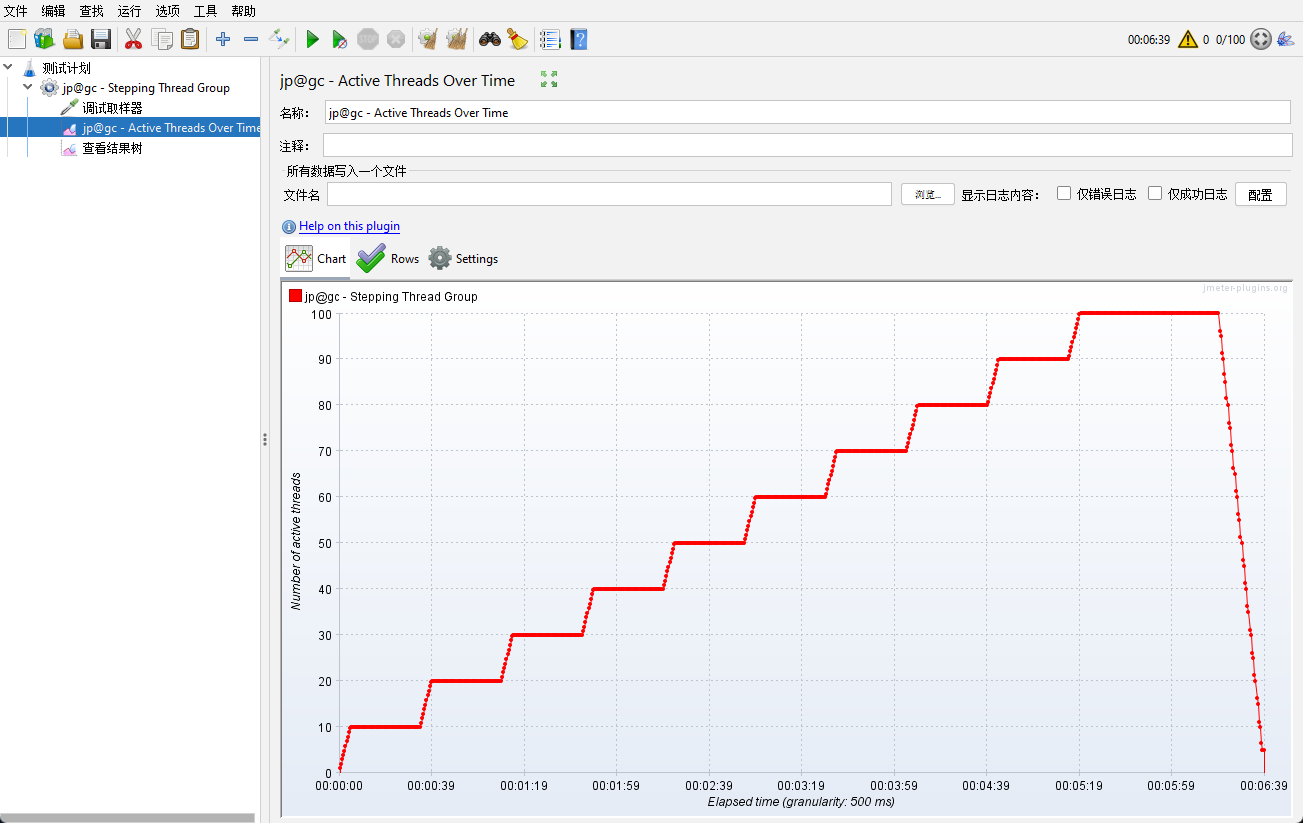This screenshot has width=1303, height=823.
Task: Create a new test plan via toolbar
Action: (17, 39)
